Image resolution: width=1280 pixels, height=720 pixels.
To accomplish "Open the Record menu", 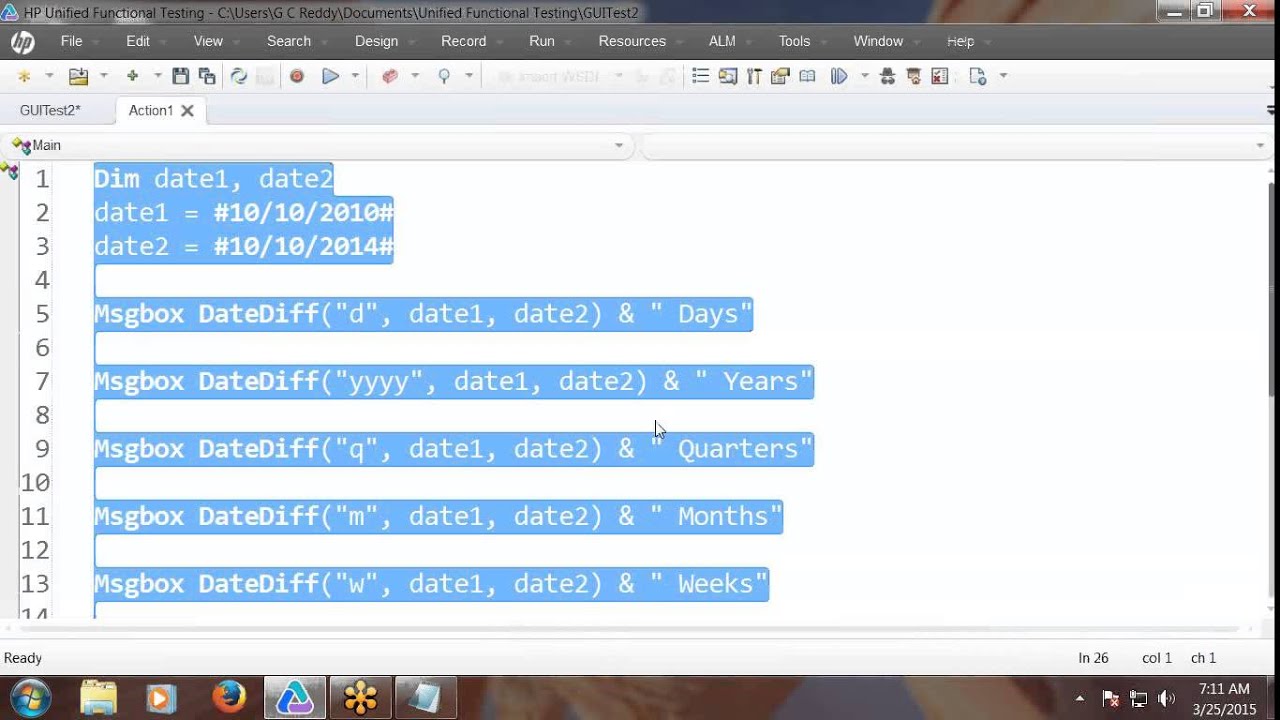I will [464, 41].
